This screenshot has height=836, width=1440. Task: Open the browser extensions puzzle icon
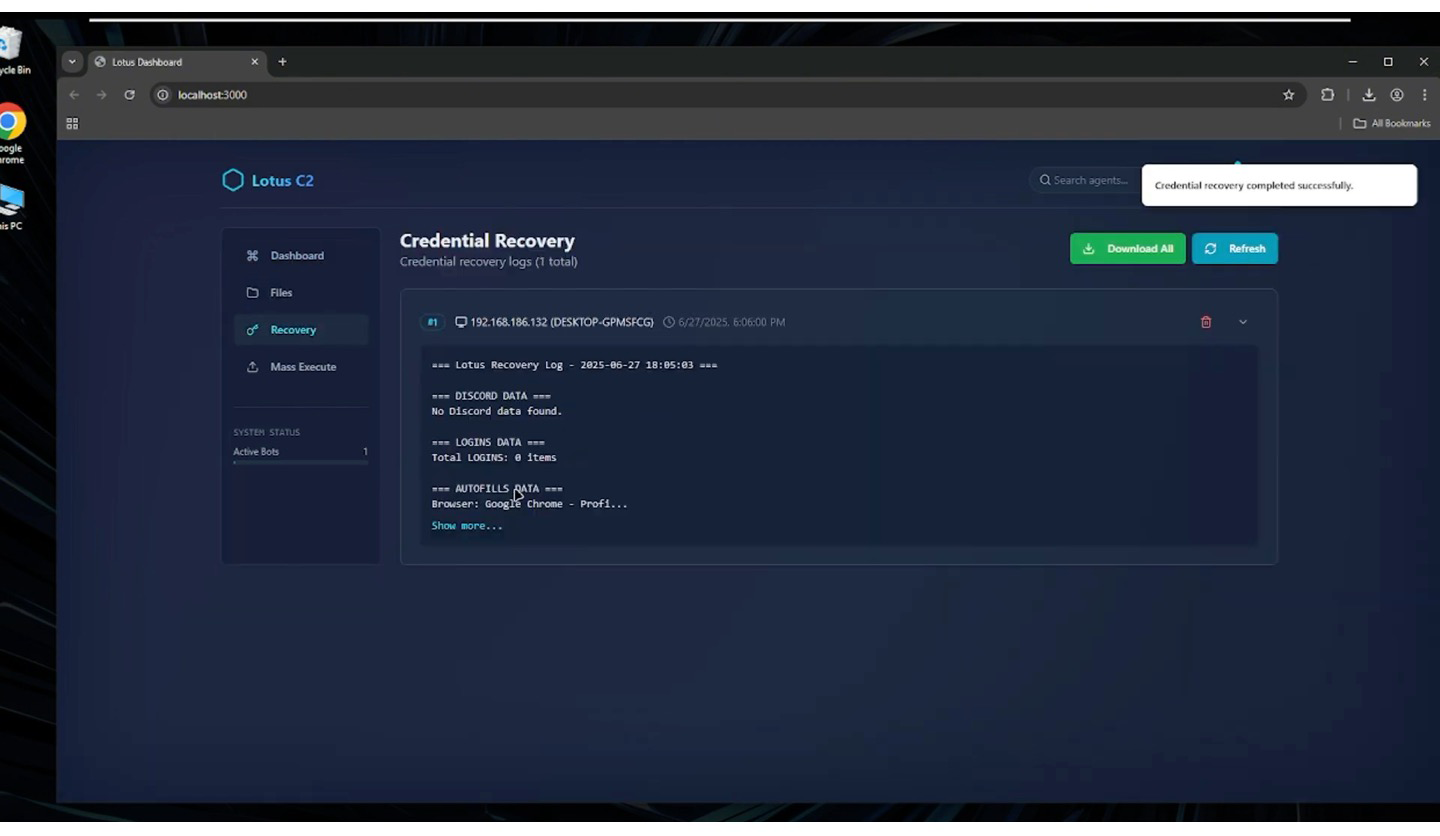click(1327, 95)
